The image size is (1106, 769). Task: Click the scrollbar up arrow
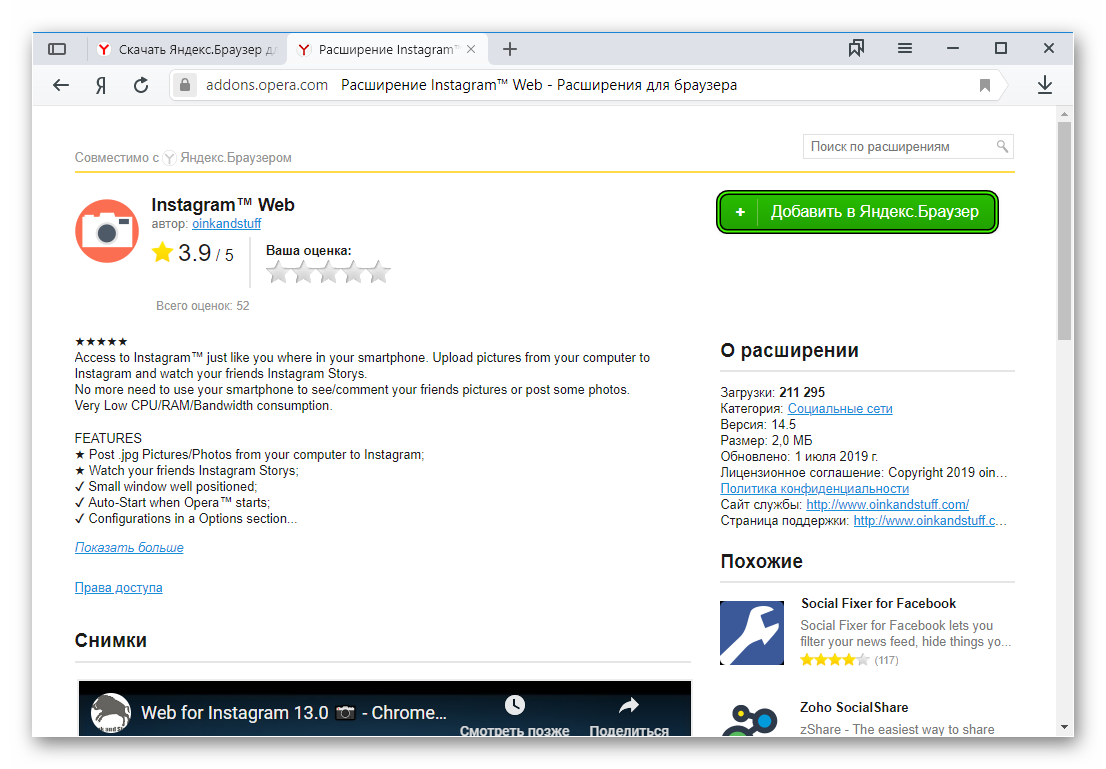[x=1064, y=114]
